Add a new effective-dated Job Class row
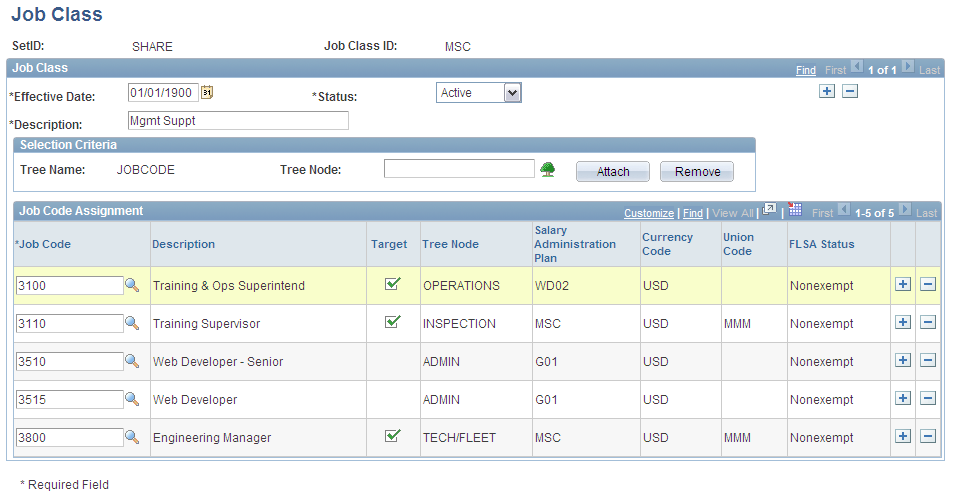Image resolution: width=956 pixels, height=492 pixels. click(827, 91)
